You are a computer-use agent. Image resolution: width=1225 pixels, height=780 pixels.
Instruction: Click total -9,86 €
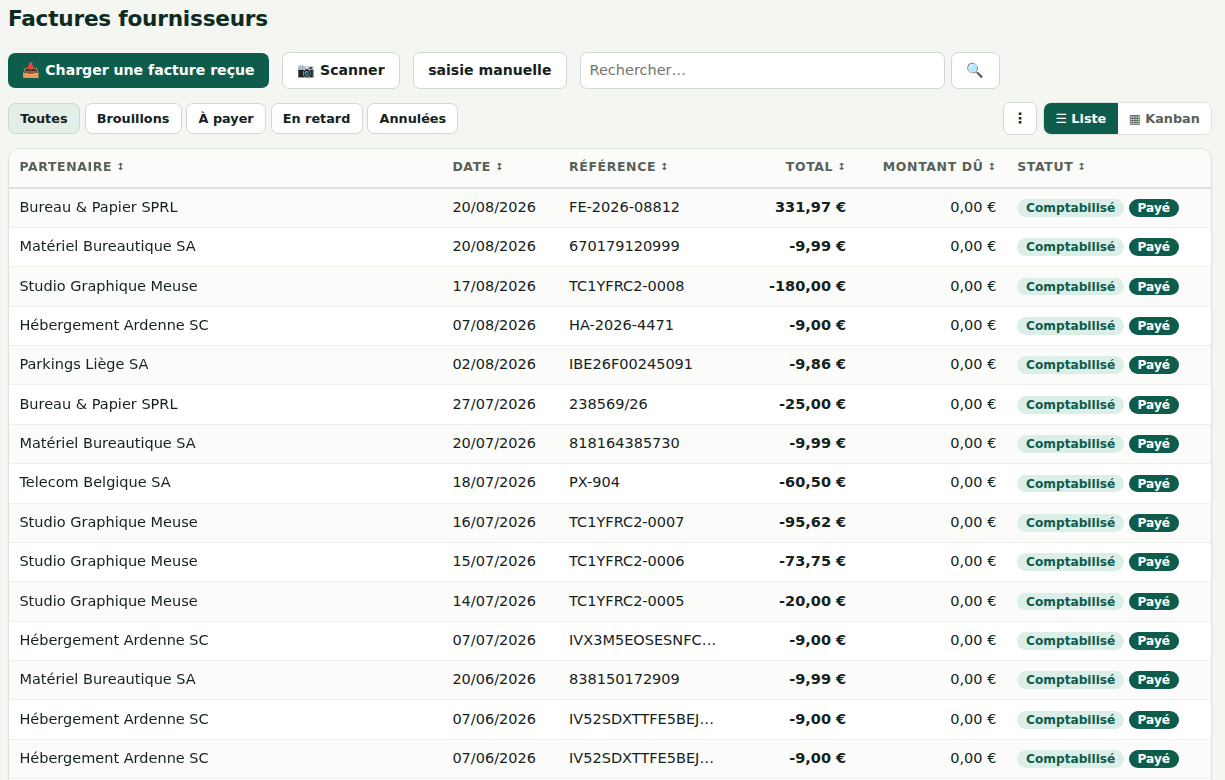(817, 364)
